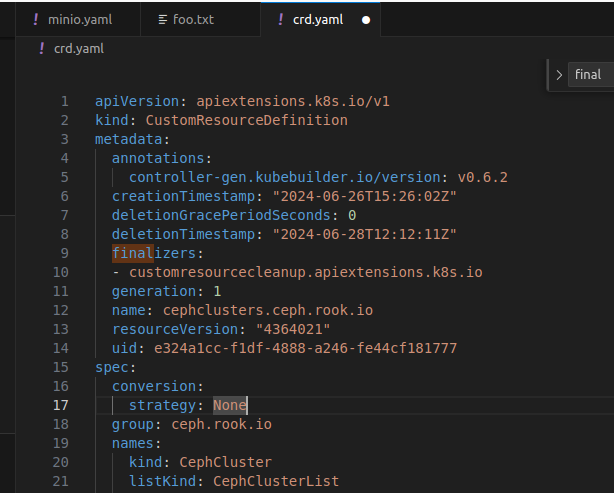
Task: Click the YAML icon on crd.yaml tab
Action: click(x=280, y=20)
